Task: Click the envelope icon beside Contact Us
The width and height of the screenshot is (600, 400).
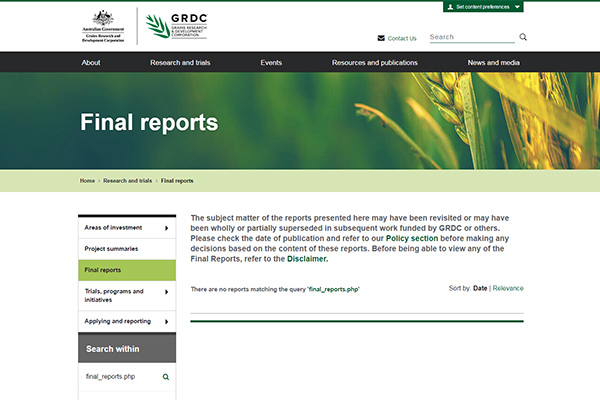Action: [x=381, y=38]
